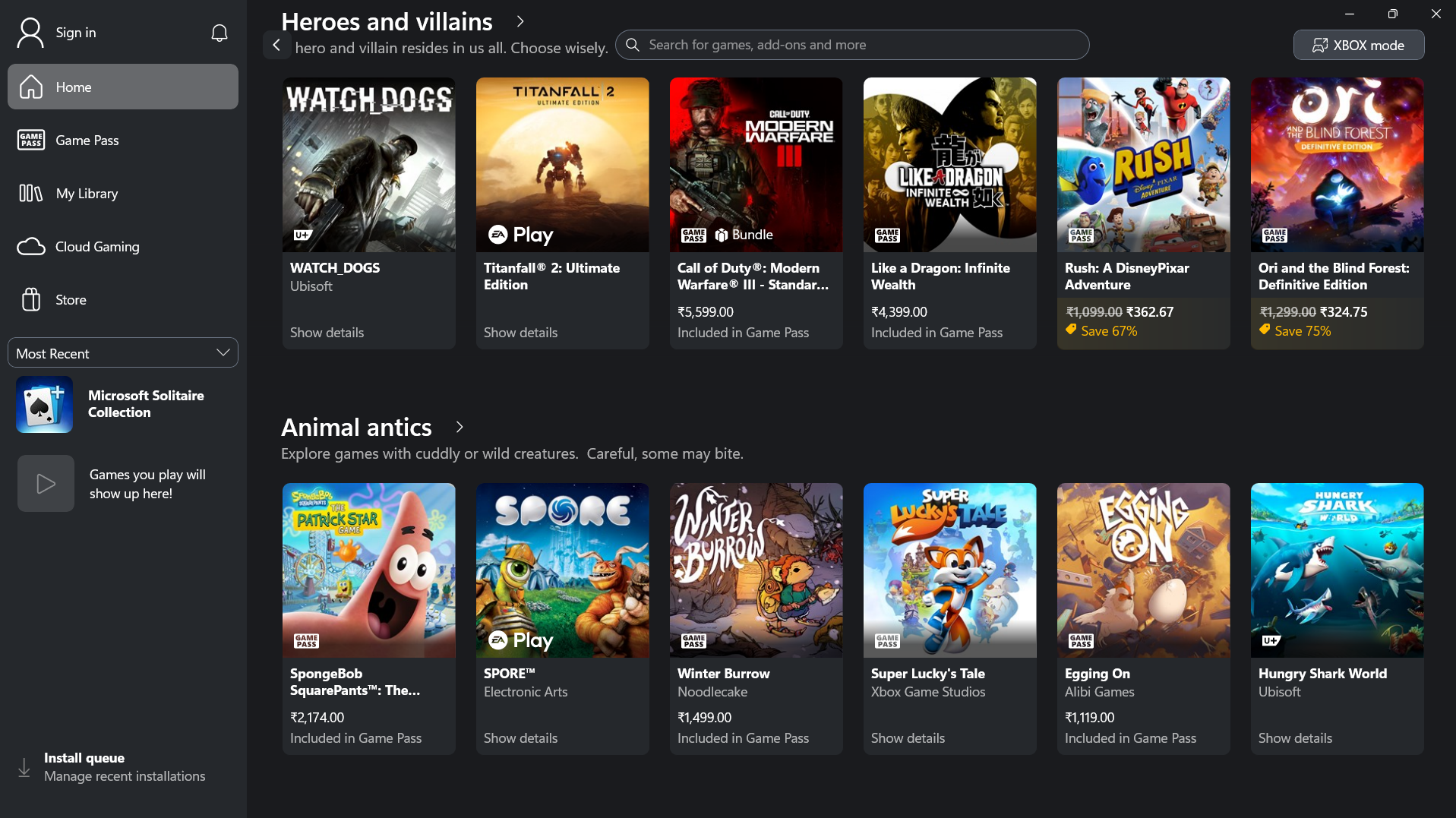This screenshot has width=1456, height=818.
Task: Open the Call of Duty Modern Warfare III cover
Action: point(756,165)
